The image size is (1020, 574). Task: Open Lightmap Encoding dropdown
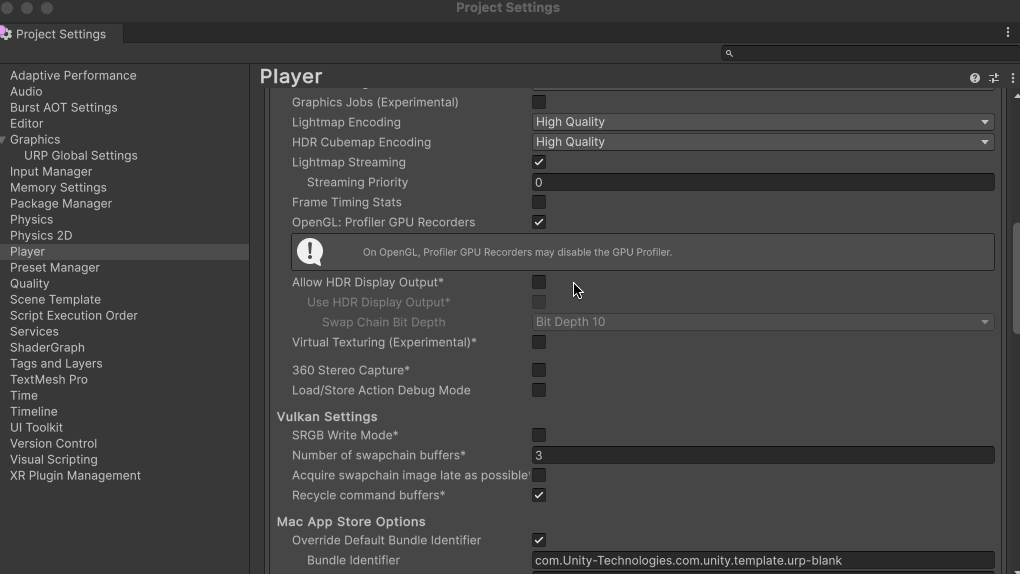click(763, 122)
